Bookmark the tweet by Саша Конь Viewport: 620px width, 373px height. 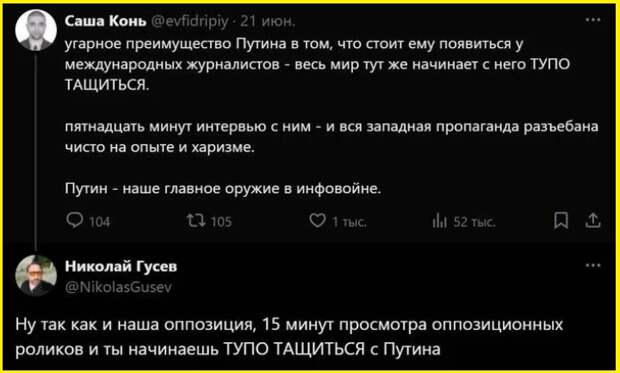tap(561, 221)
